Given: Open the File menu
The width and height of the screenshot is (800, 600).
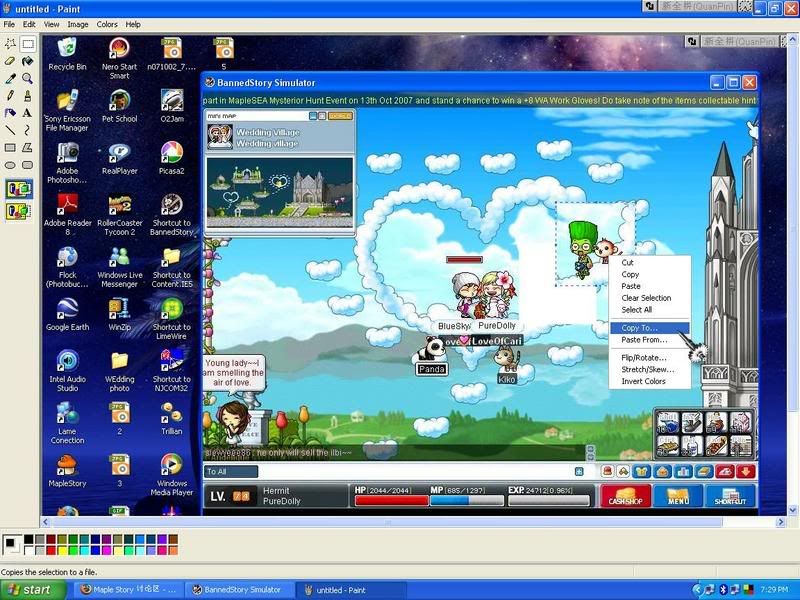Looking at the screenshot, I should (x=9, y=24).
